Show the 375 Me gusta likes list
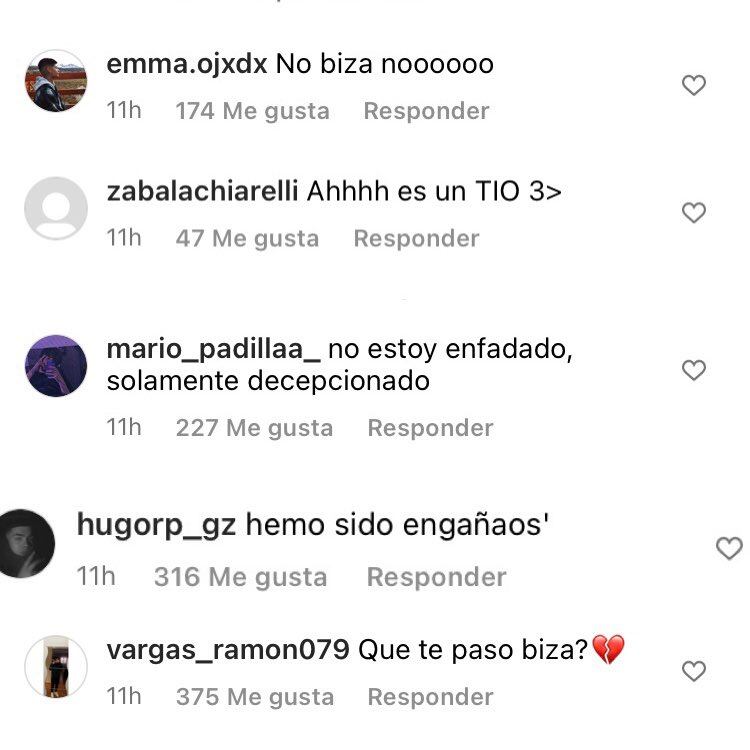Viewport: 750px width, 750px height. (255, 697)
